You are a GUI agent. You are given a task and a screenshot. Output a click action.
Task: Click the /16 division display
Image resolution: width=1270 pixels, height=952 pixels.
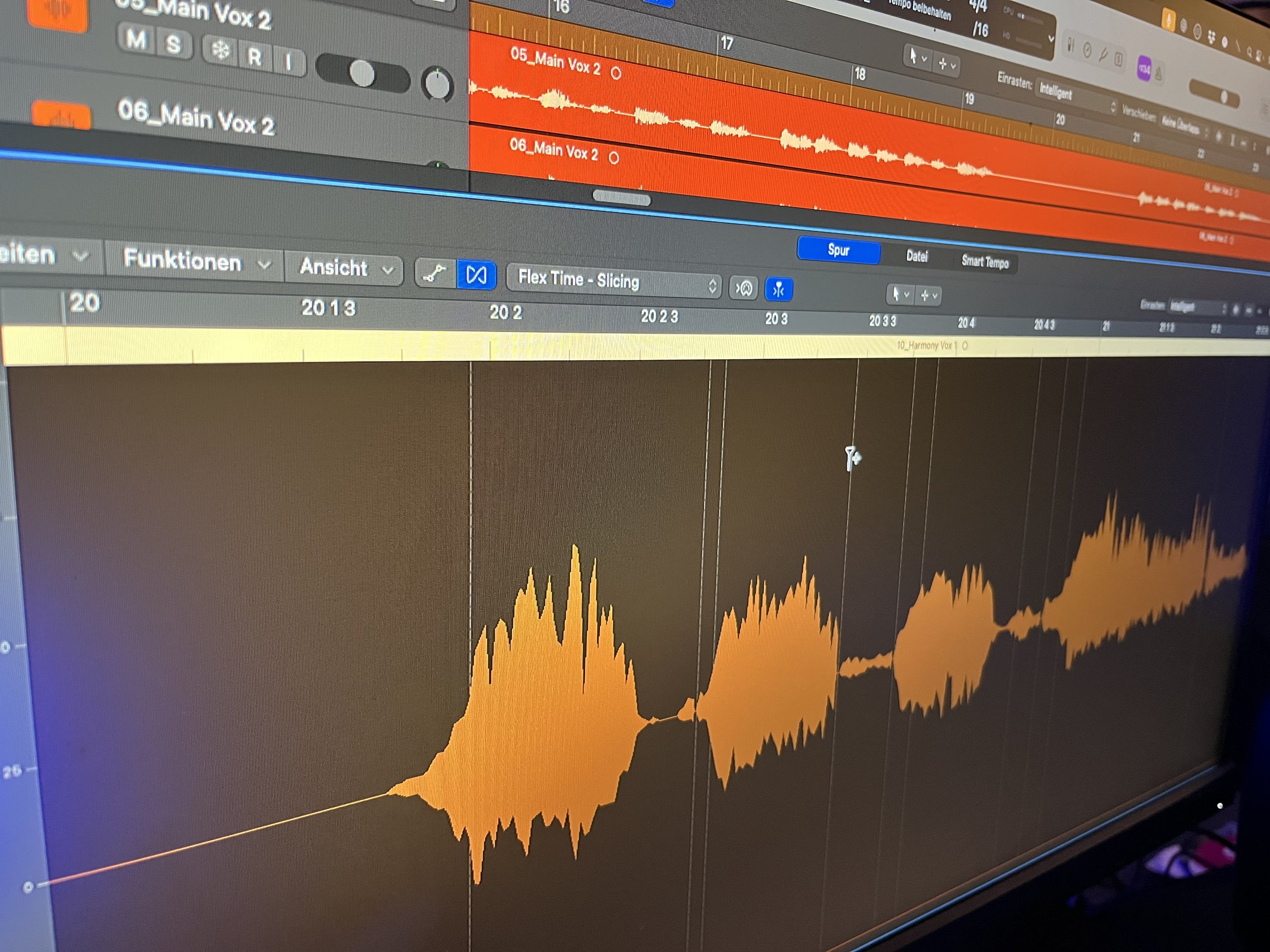[x=980, y=29]
